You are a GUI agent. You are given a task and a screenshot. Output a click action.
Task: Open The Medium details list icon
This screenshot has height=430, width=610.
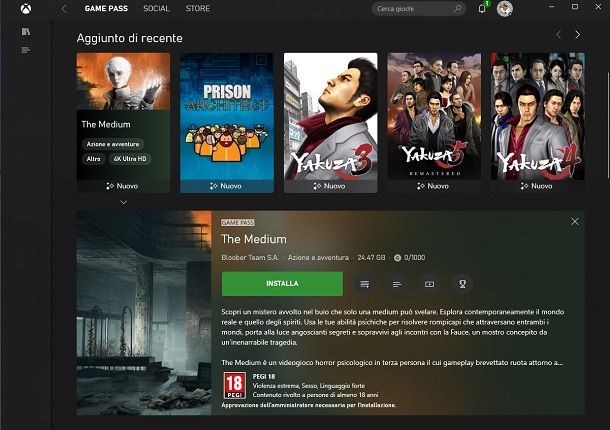pos(397,284)
